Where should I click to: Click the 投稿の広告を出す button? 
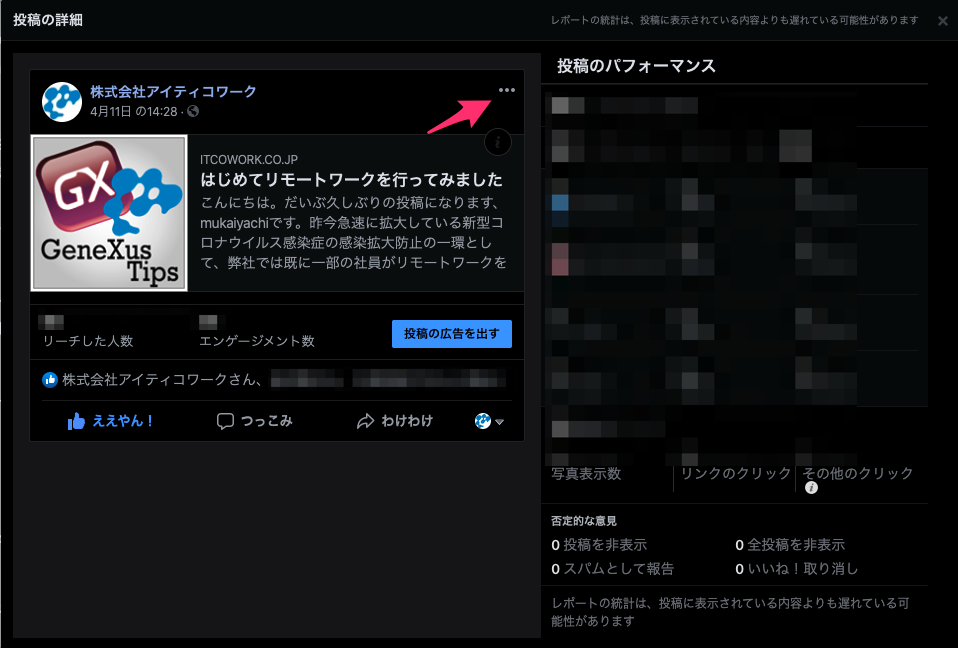click(x=452, y=333)
